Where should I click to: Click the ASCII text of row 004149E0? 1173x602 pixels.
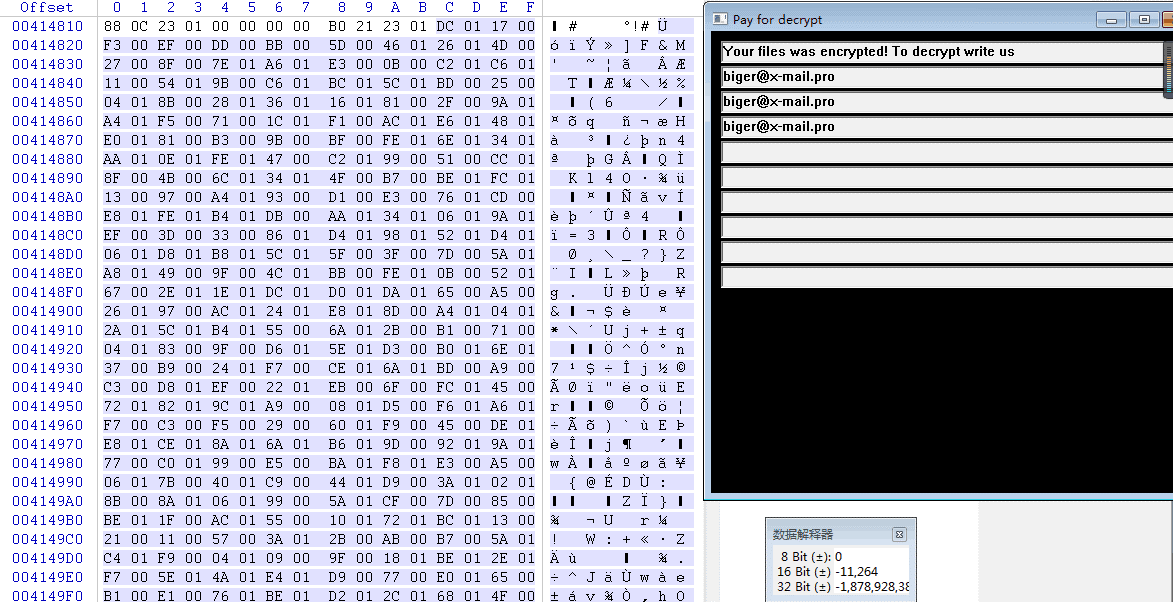619,577
